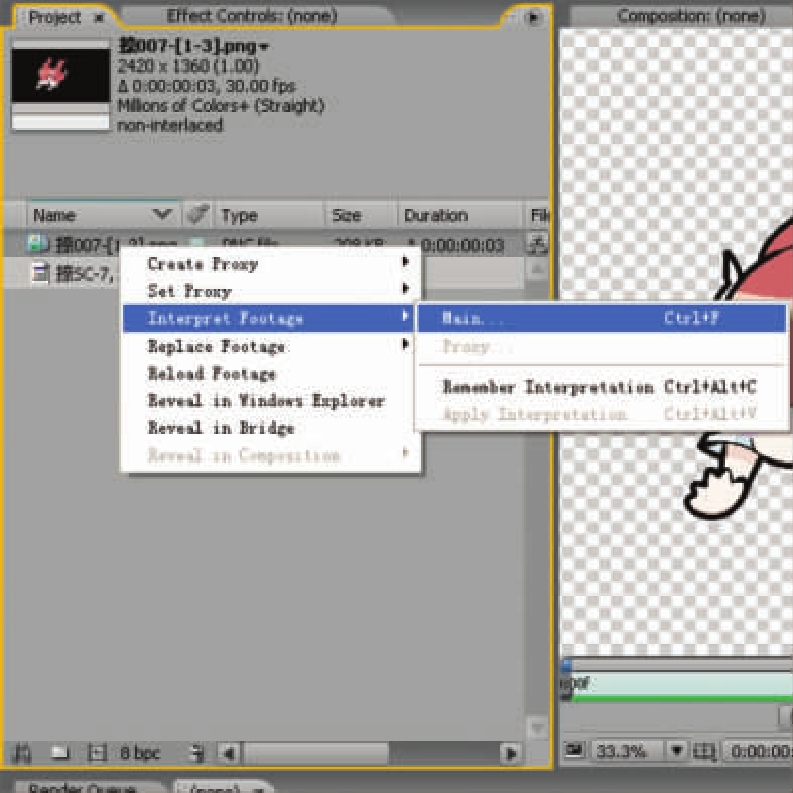Choose Set Proxy from context menu
Viewport: 793px width, 793px height.
pyautogui.click(x=271, y=291)
